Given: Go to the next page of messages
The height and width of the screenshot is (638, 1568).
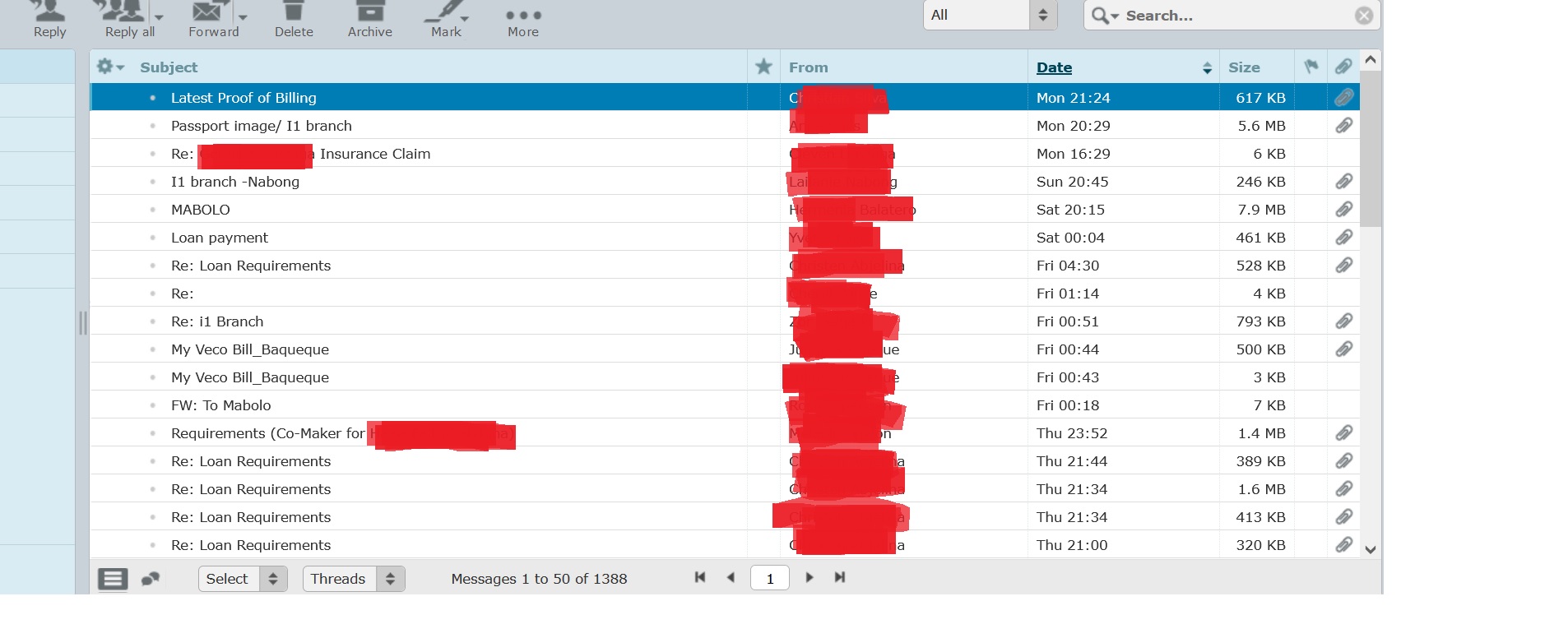Looking at the screenshot, I should click(x=810, y=577).
